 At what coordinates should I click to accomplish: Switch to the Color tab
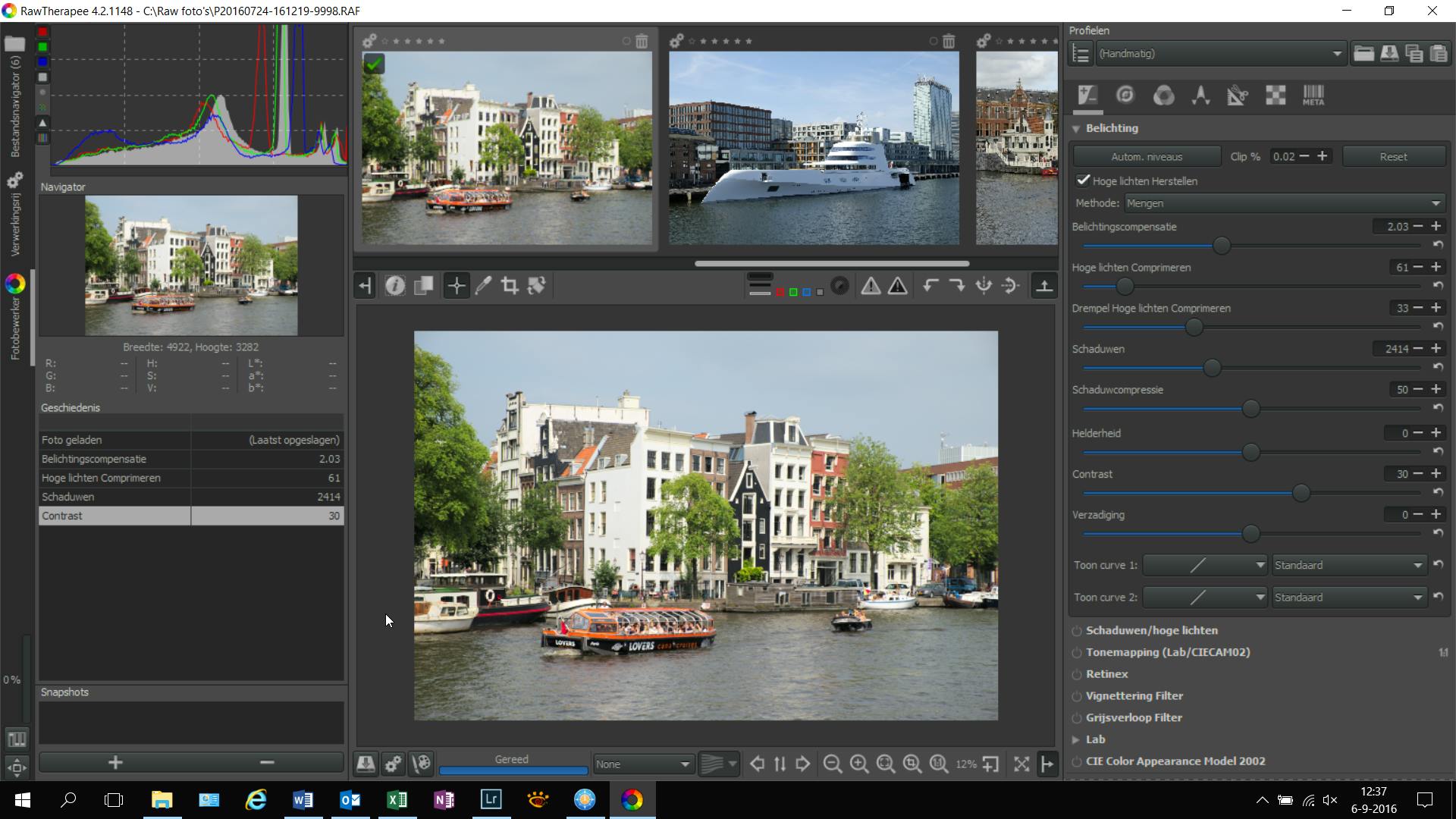[1163, 96]
